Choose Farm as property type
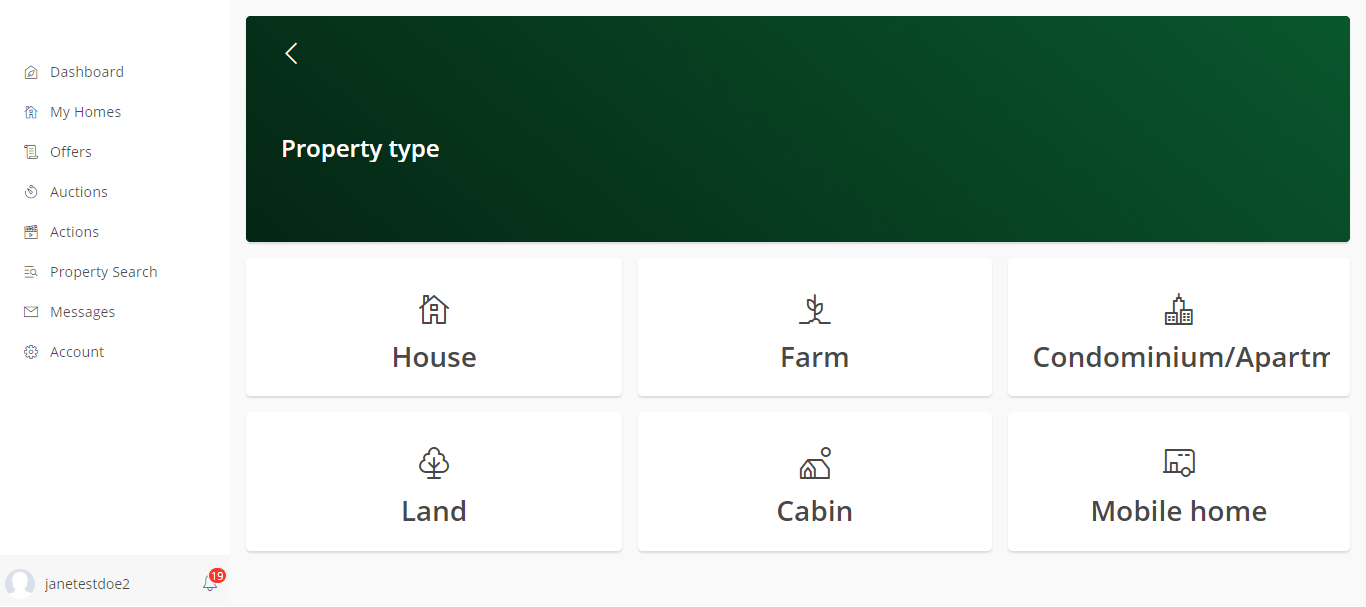 point(815,327)
